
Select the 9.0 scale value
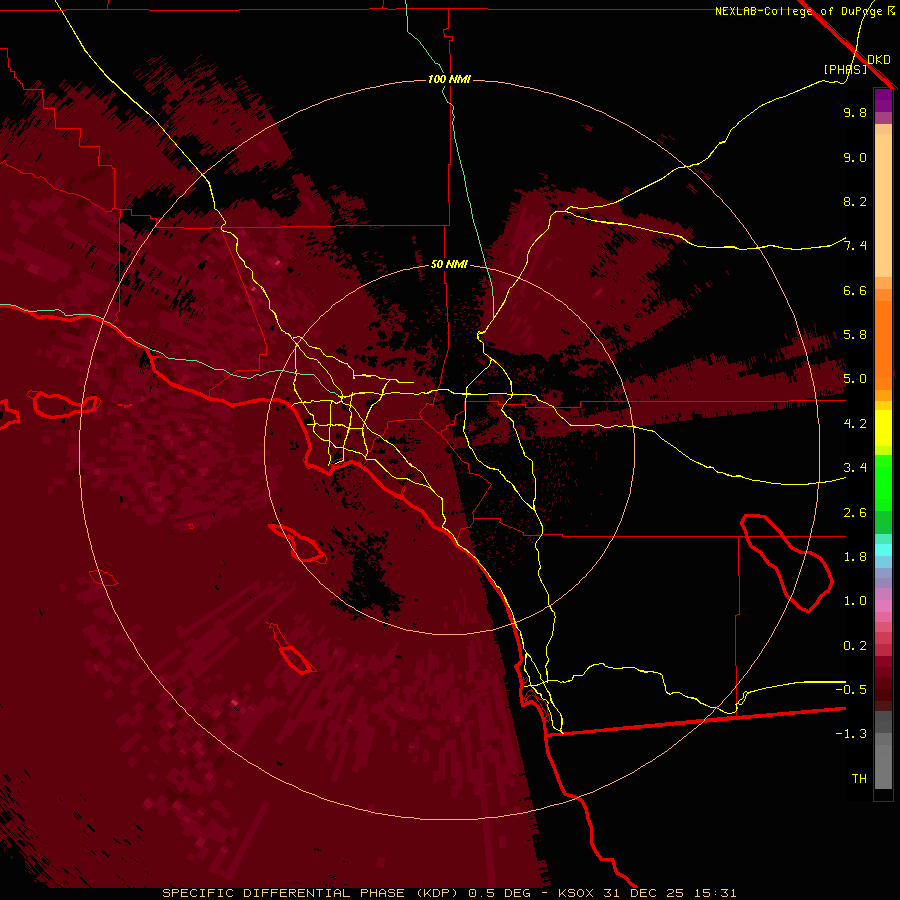point(855,157)
